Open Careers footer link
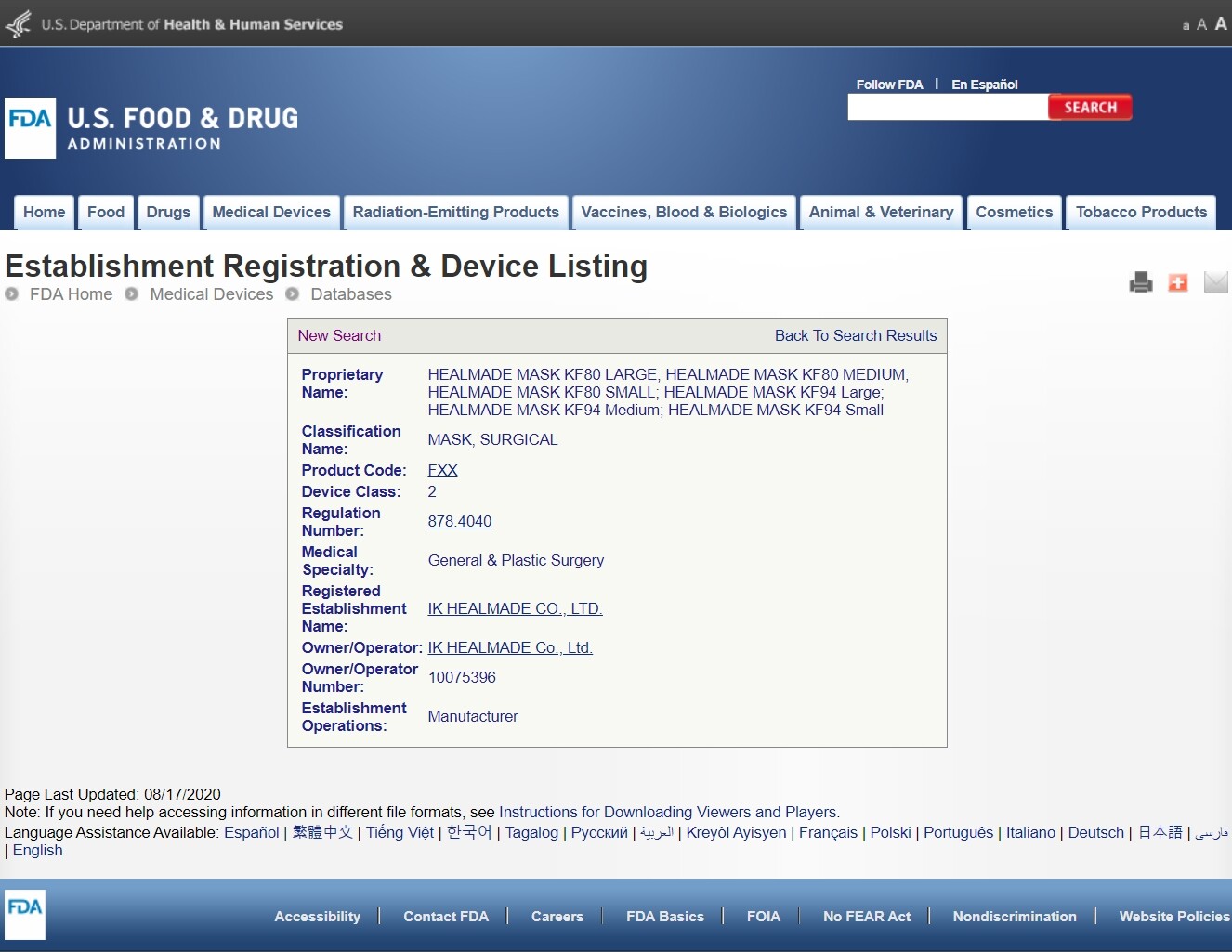Screen dimensions: 1232x952 coord(557,917)
